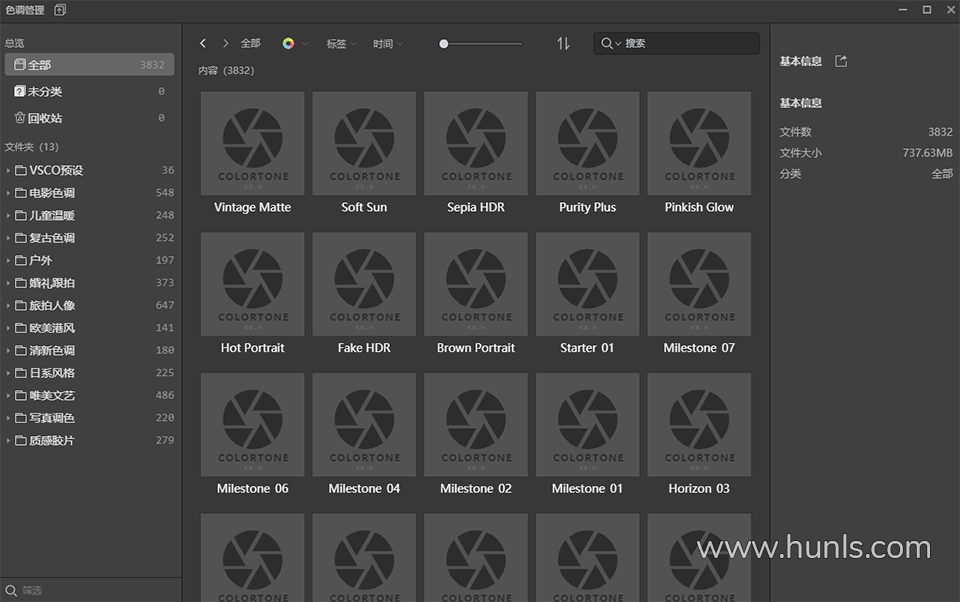Select the Fake HDR preset thumbnail
Image resolution: width=960 pixels, height=602 pixels.
(364, 284)
